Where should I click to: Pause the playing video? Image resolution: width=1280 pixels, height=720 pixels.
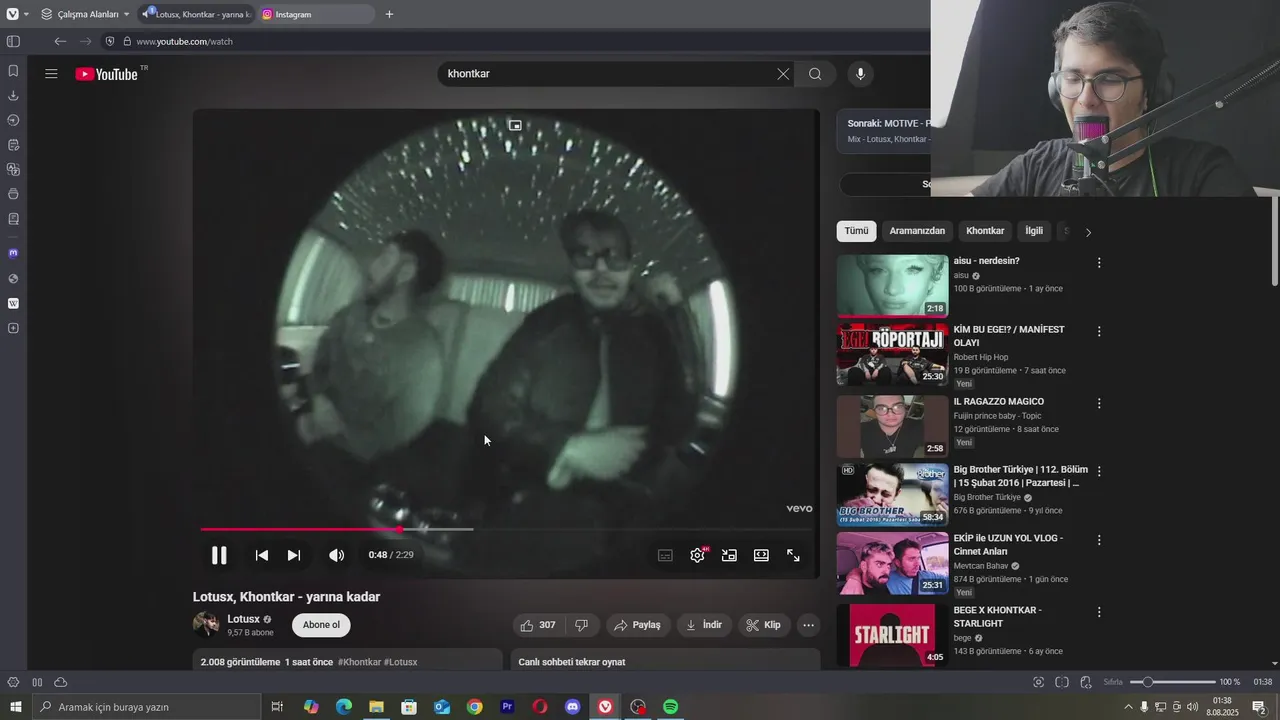tap(219, 555)
